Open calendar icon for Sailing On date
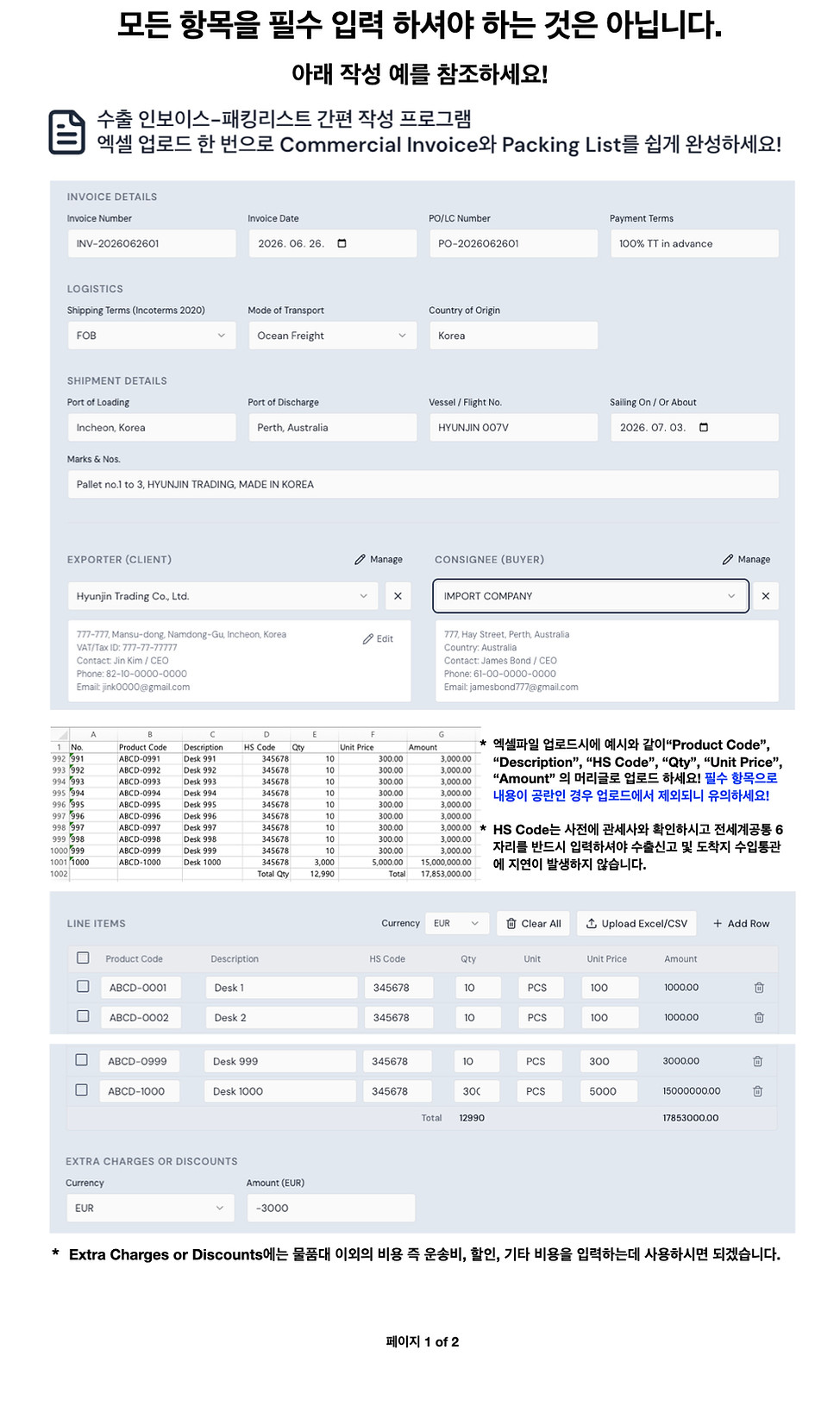 [x=704, y=427]
